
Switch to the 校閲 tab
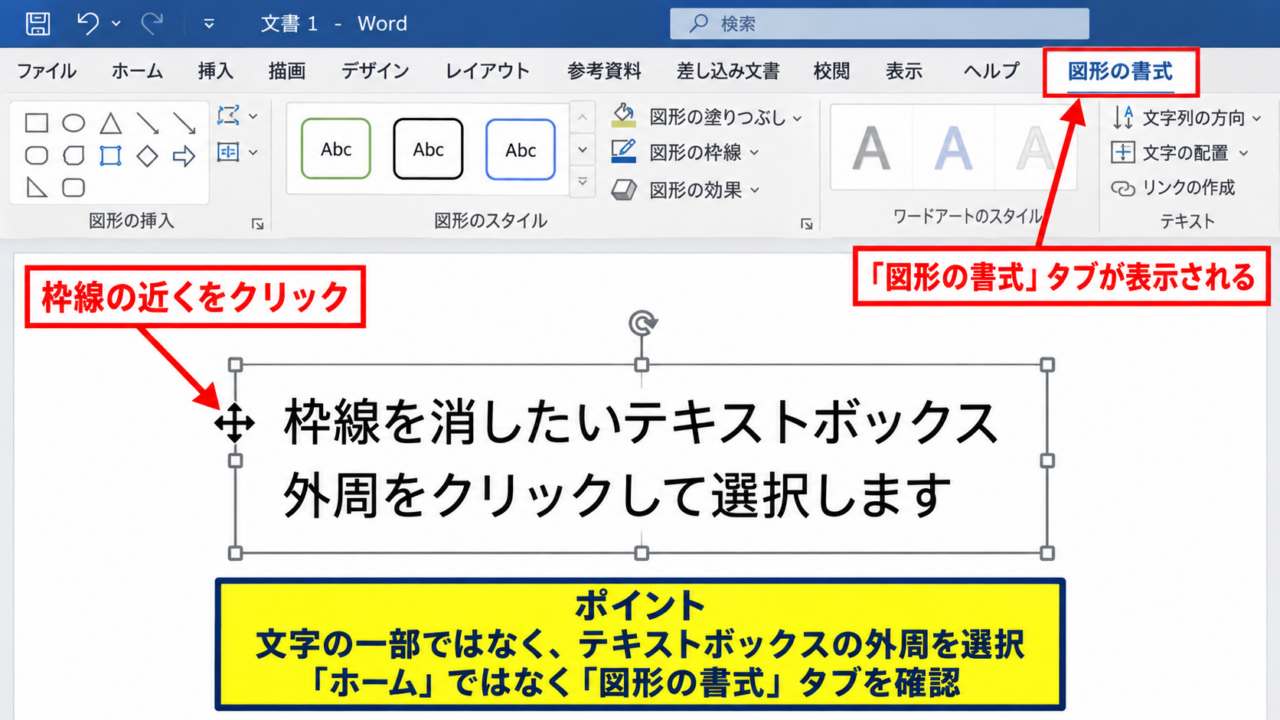[831, 71]
